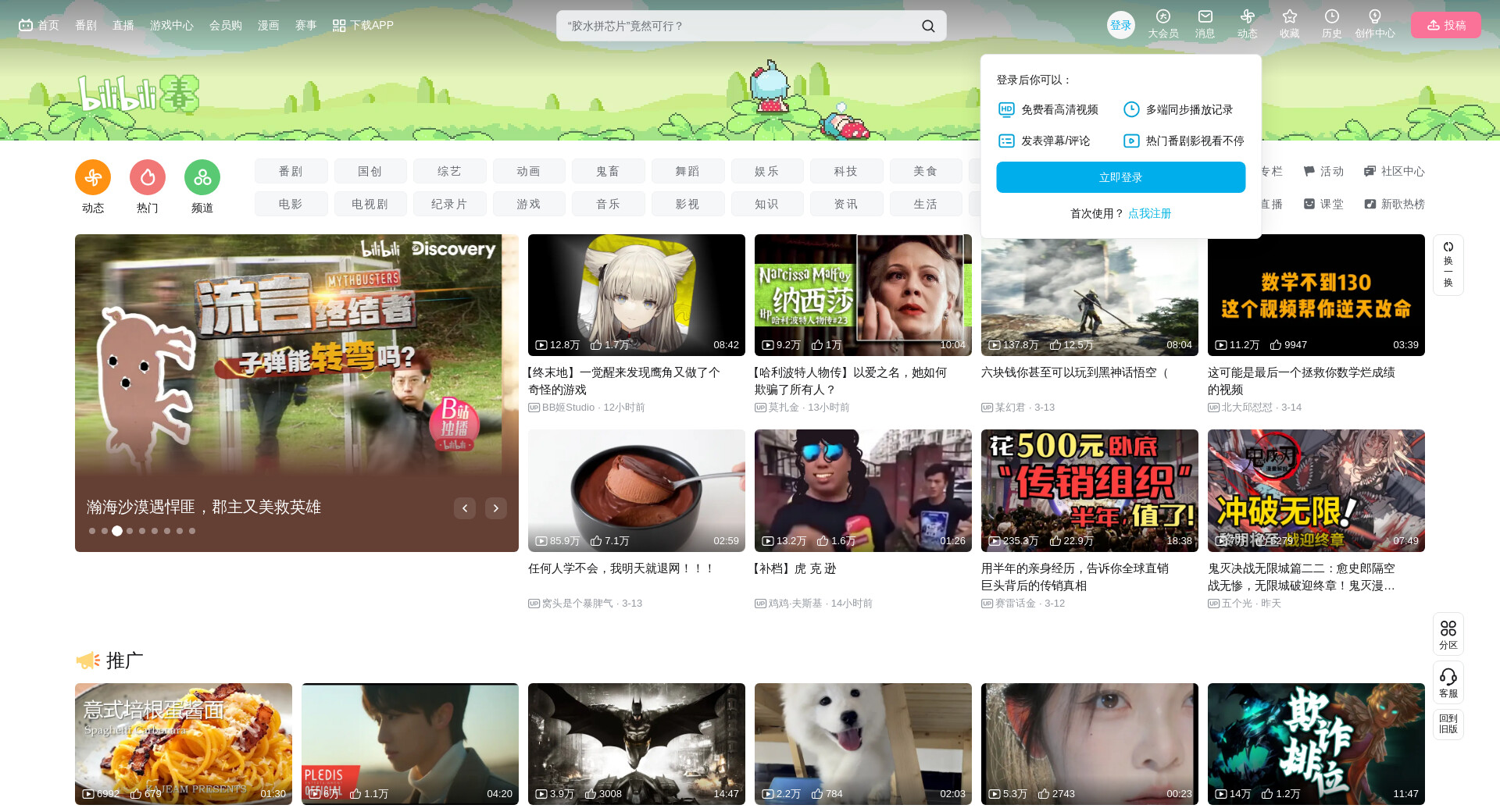The width and height of the screenshot is (1500, 812).
Task: Go to previous carousel slide arrow
Action: tap(465, 508)
